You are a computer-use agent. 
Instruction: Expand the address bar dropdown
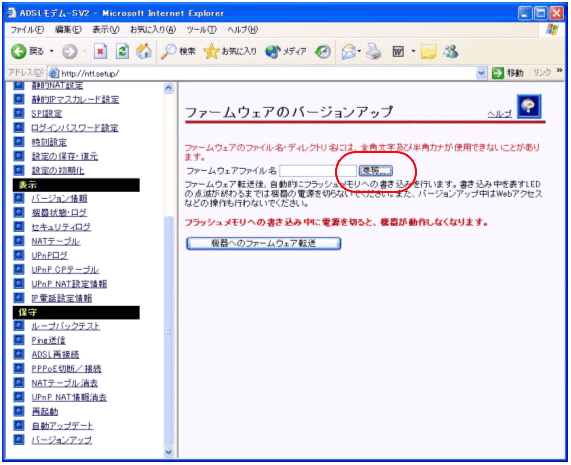tap(481, 73)
